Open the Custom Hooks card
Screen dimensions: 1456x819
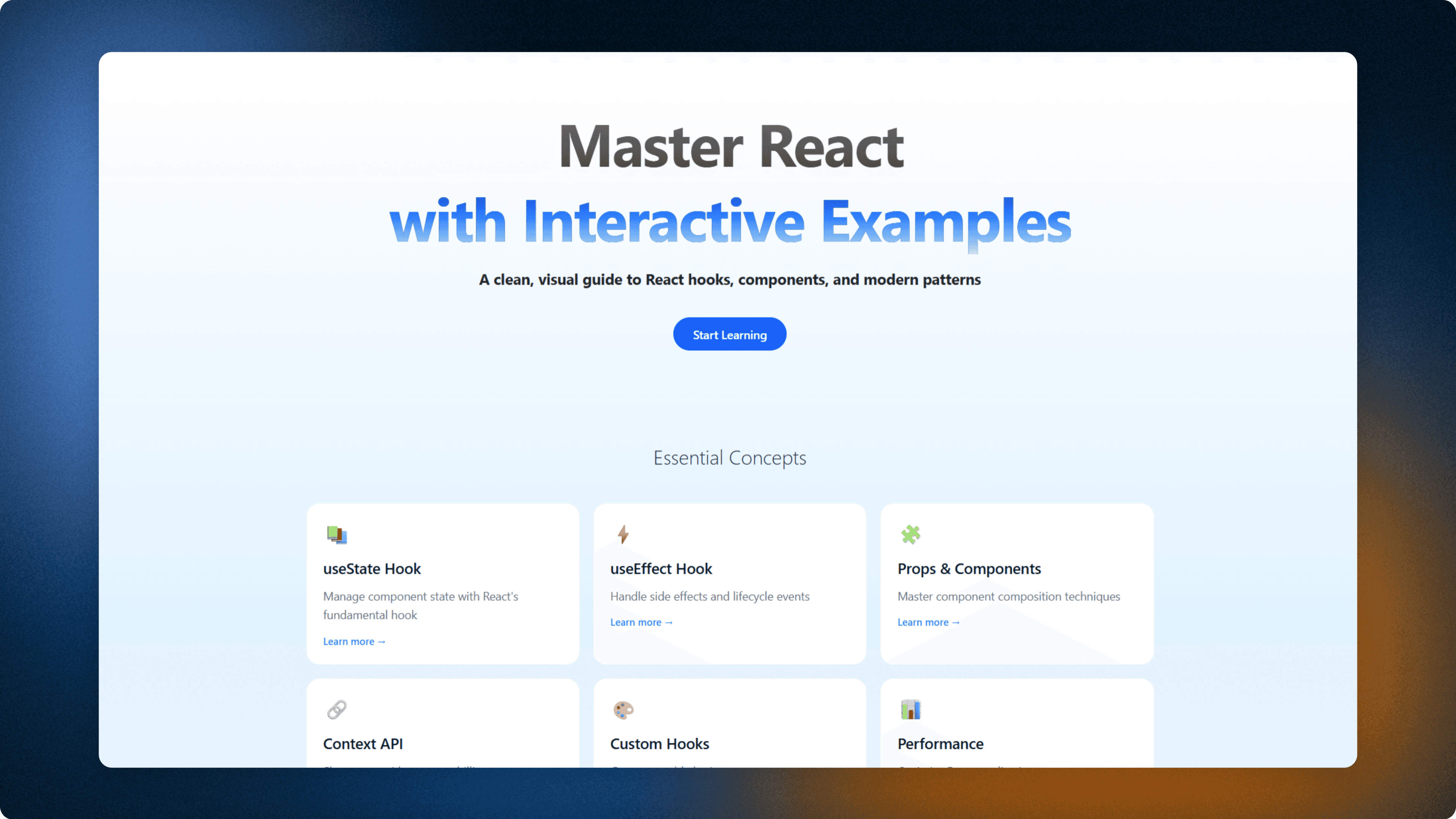tap(730, 729)
